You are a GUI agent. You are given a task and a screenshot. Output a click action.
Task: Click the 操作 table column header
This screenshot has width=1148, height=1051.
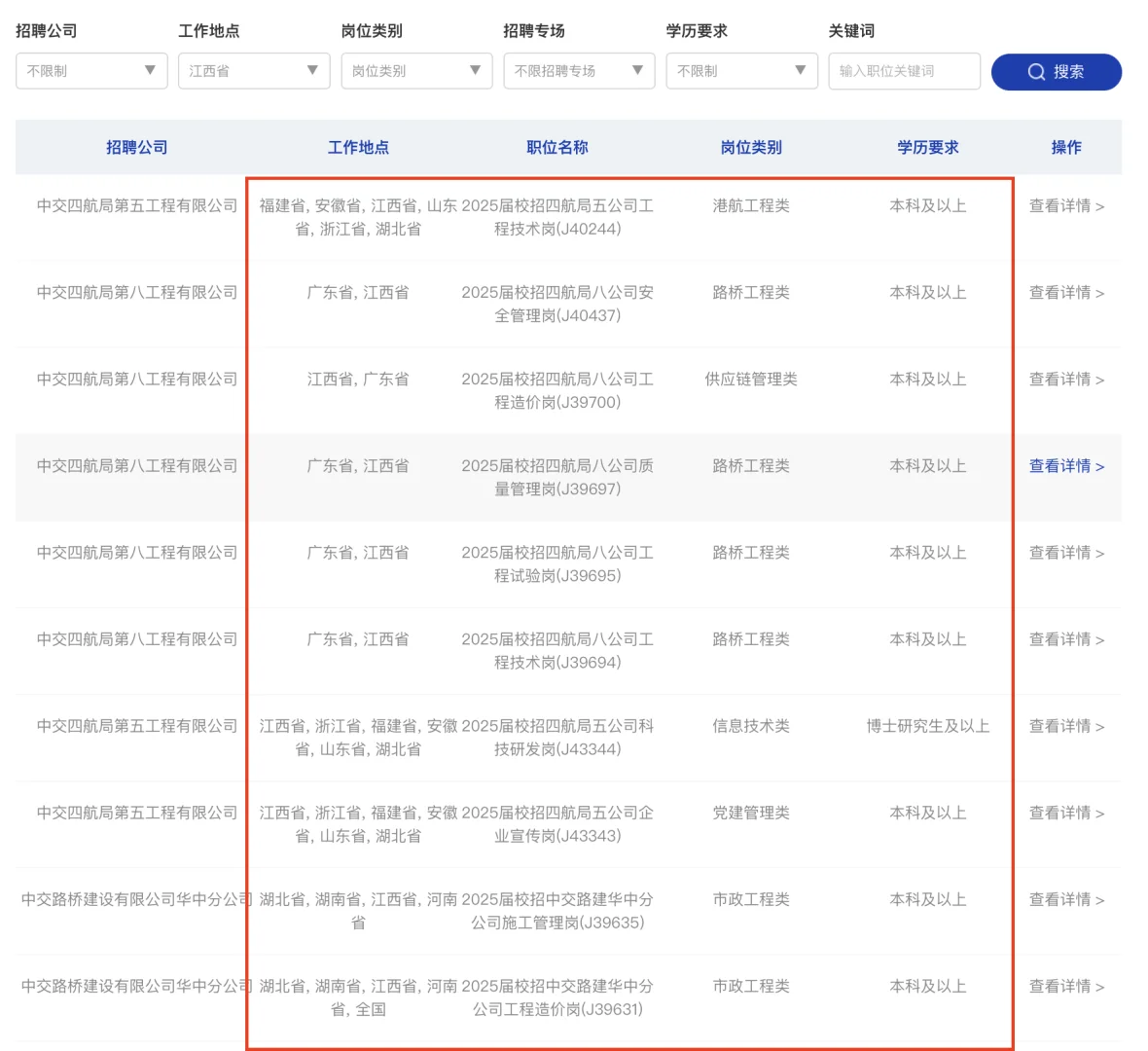coord(1066,147)
